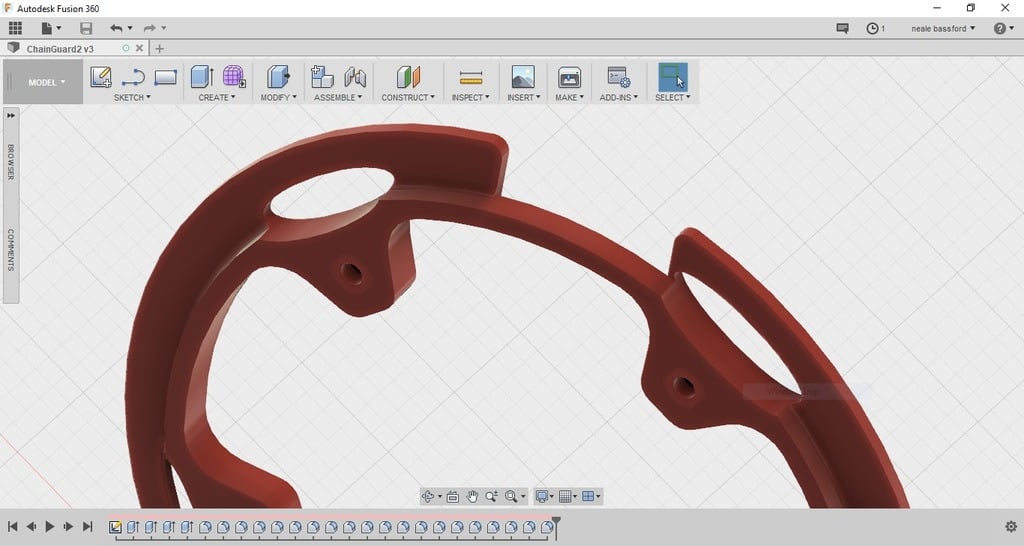Click the timeline end position marker
1024x546 pixels.
pyautogui.click(x=557, y=522)
